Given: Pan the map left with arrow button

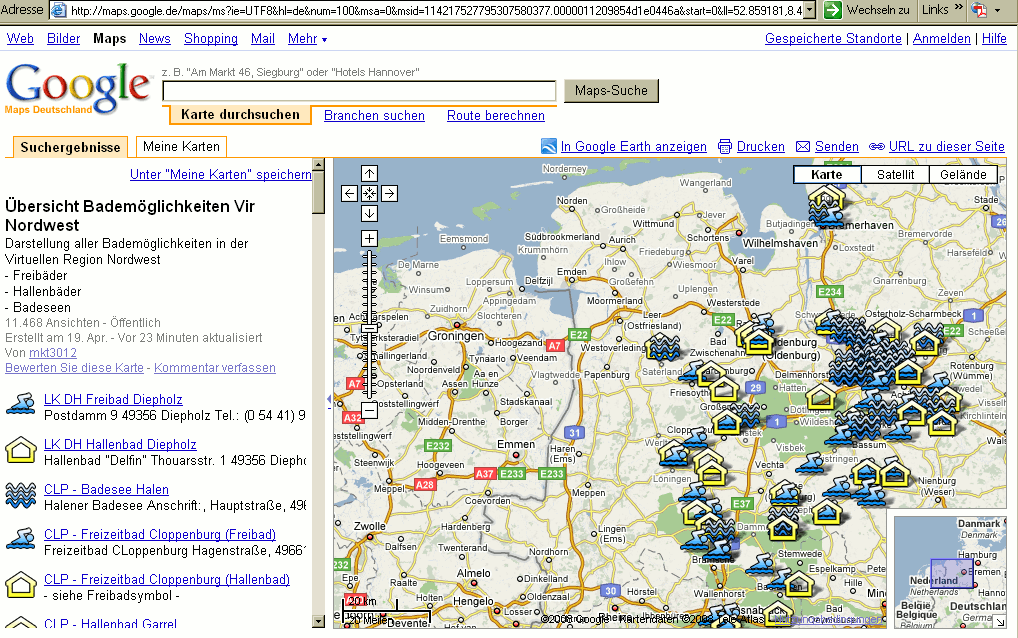Looking at the screenshot, I should (349, 193).
